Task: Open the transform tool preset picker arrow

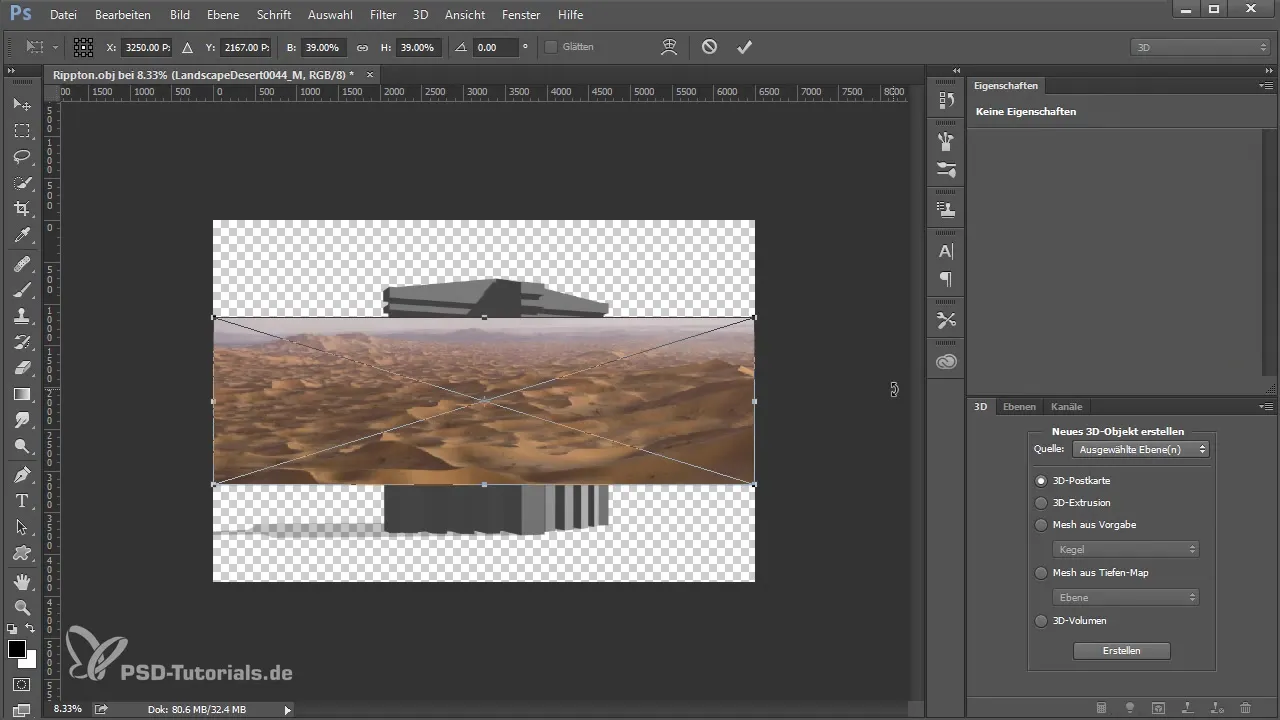Action: (x=54, y=47)
